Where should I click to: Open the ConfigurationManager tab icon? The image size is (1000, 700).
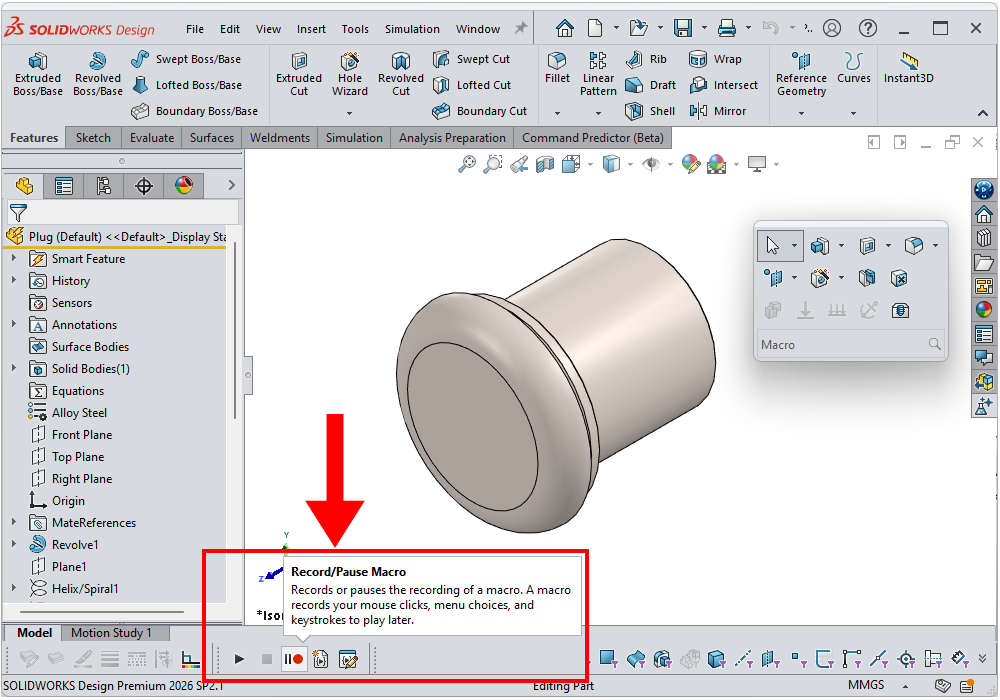click(103, 186)
